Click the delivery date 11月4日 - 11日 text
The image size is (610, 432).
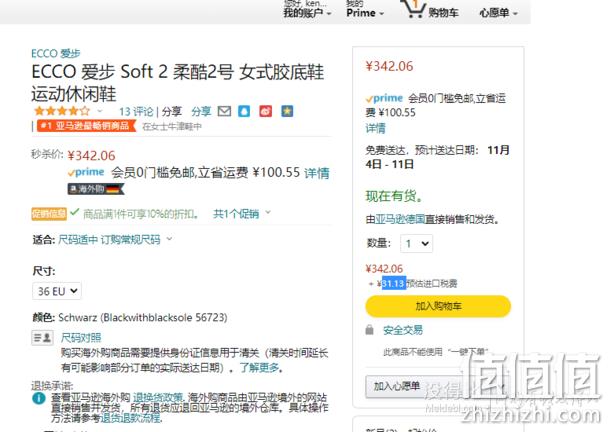[437, 157]
